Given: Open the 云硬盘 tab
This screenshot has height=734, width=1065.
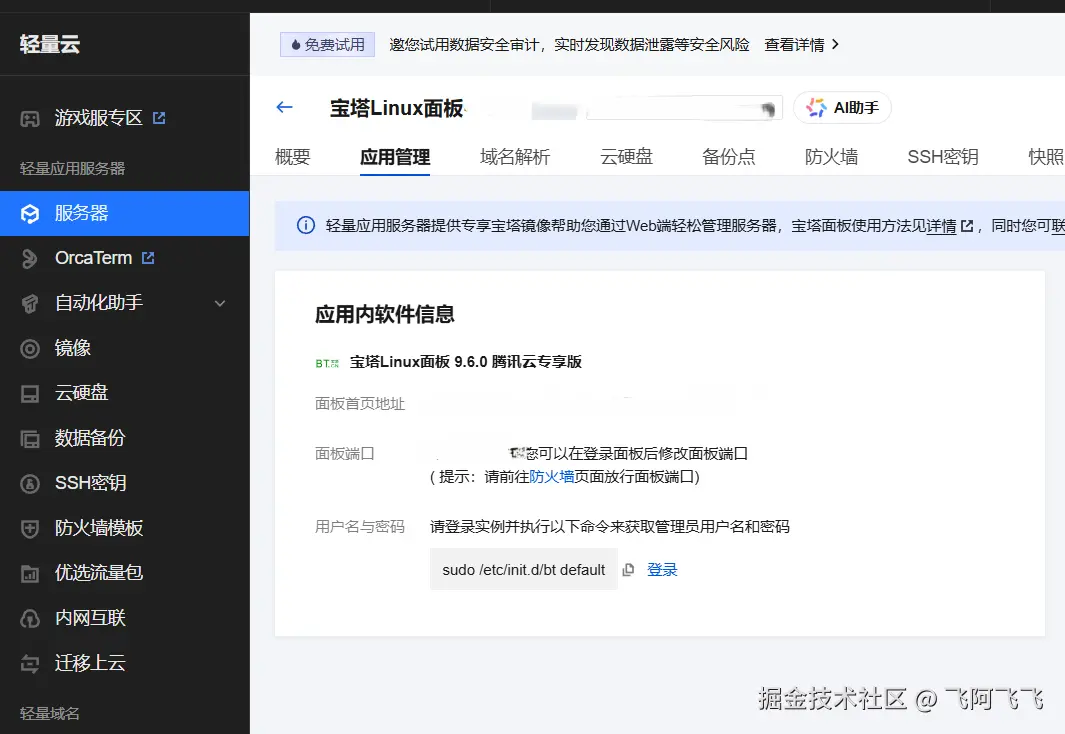Looking at the screenshot, I should (626, 157).
